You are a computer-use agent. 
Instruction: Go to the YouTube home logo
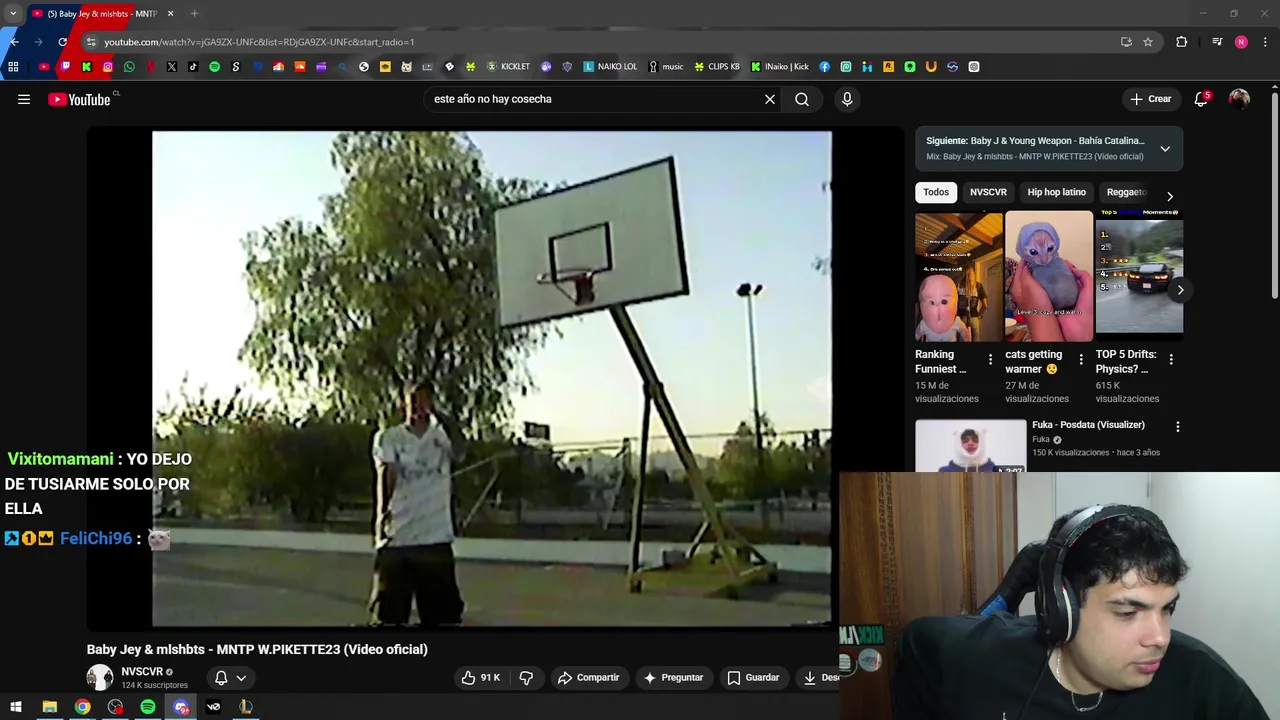[79, 99]
